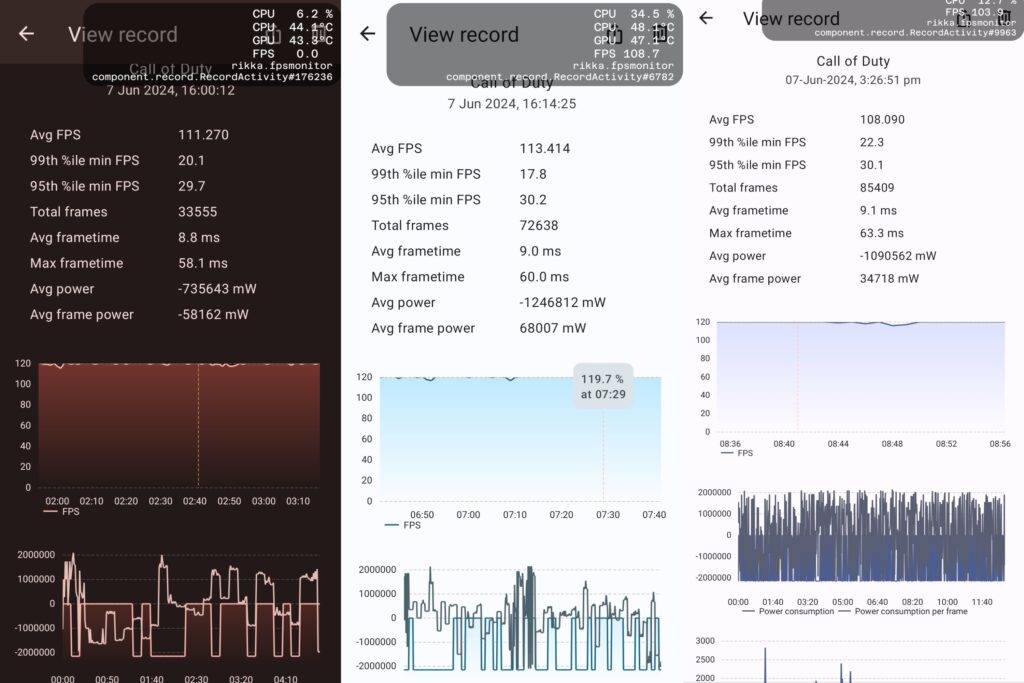Tap the lavender FPS chart in the 3:26:51 pm record
1024x683 pixels.
861,377
